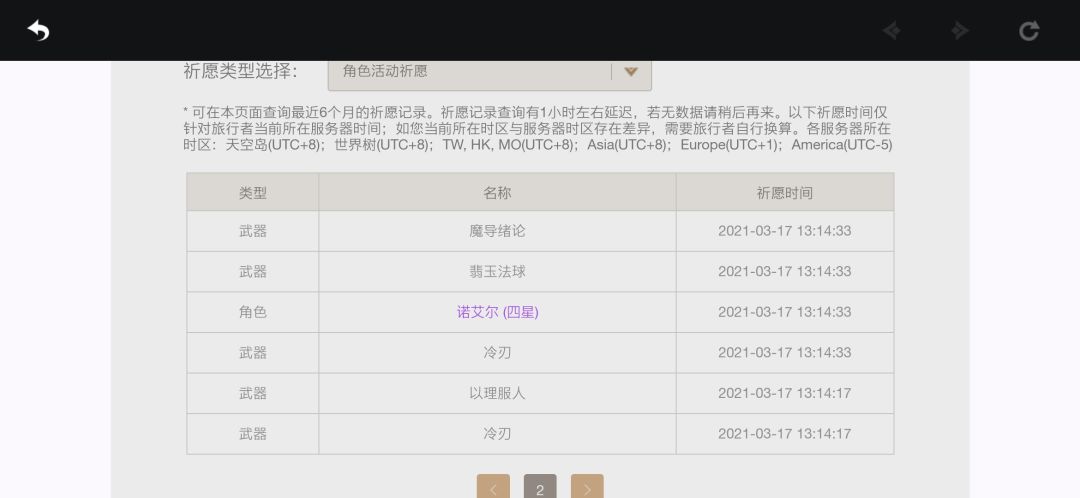
Task: Select the 翡玉法球 item name
Action: 497,271
